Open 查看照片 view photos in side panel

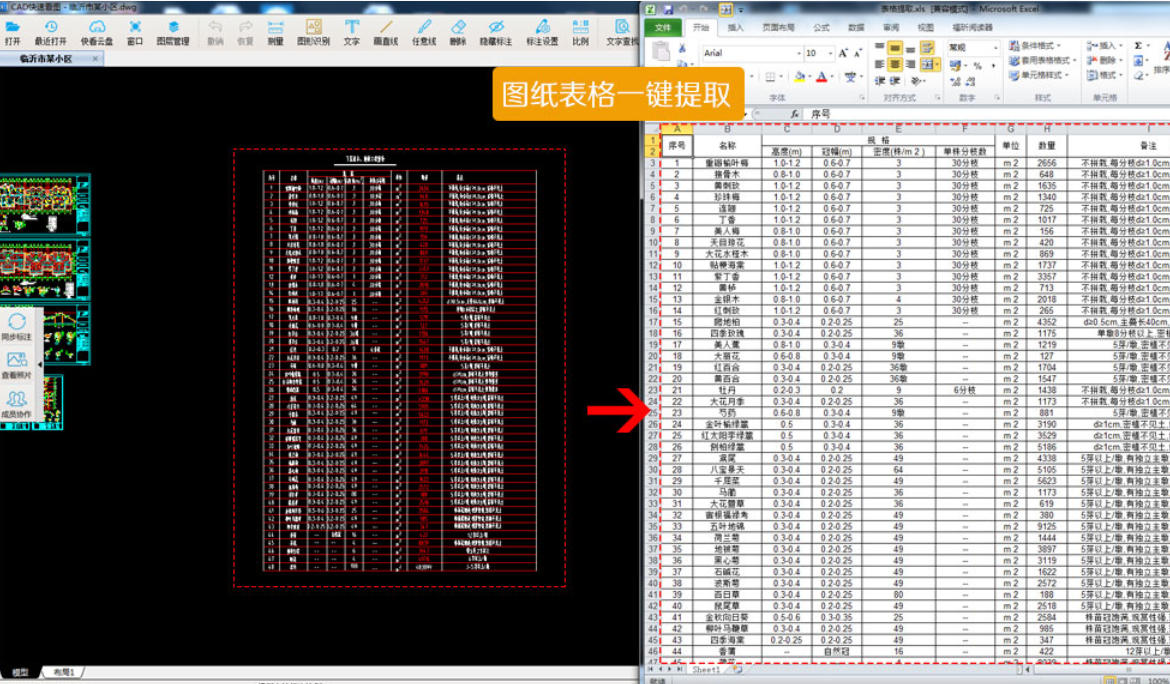click(16, 365)
